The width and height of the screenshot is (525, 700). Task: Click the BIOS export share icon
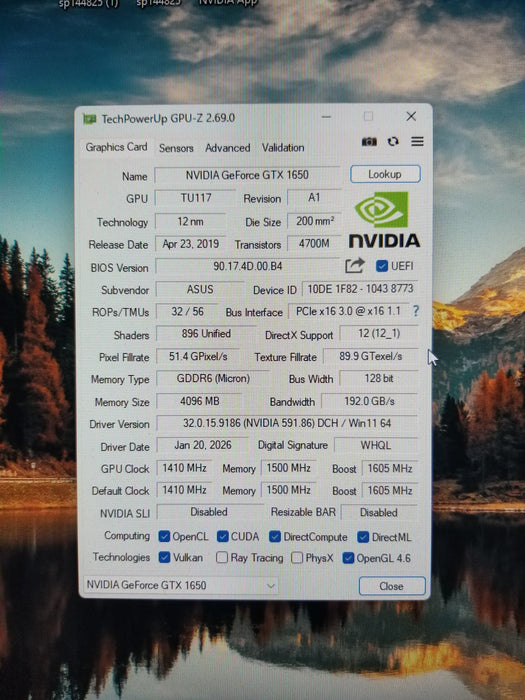coord(355,266)
